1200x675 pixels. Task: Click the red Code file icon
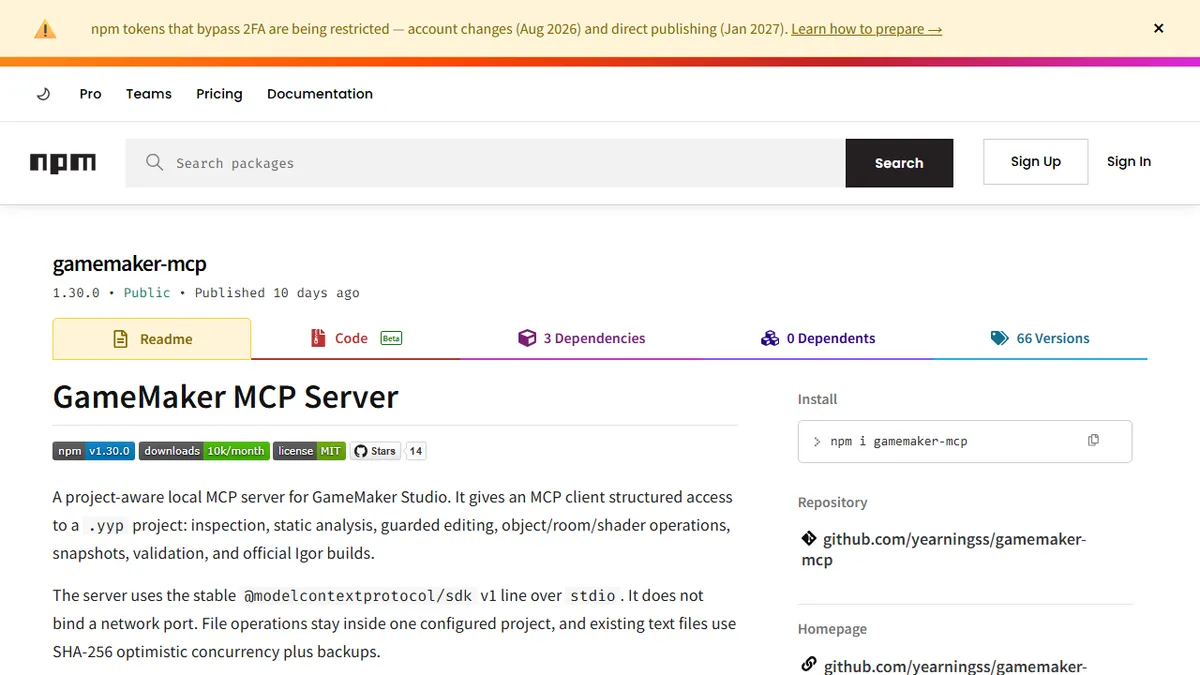pyautogui.click(x=318, y=338)
